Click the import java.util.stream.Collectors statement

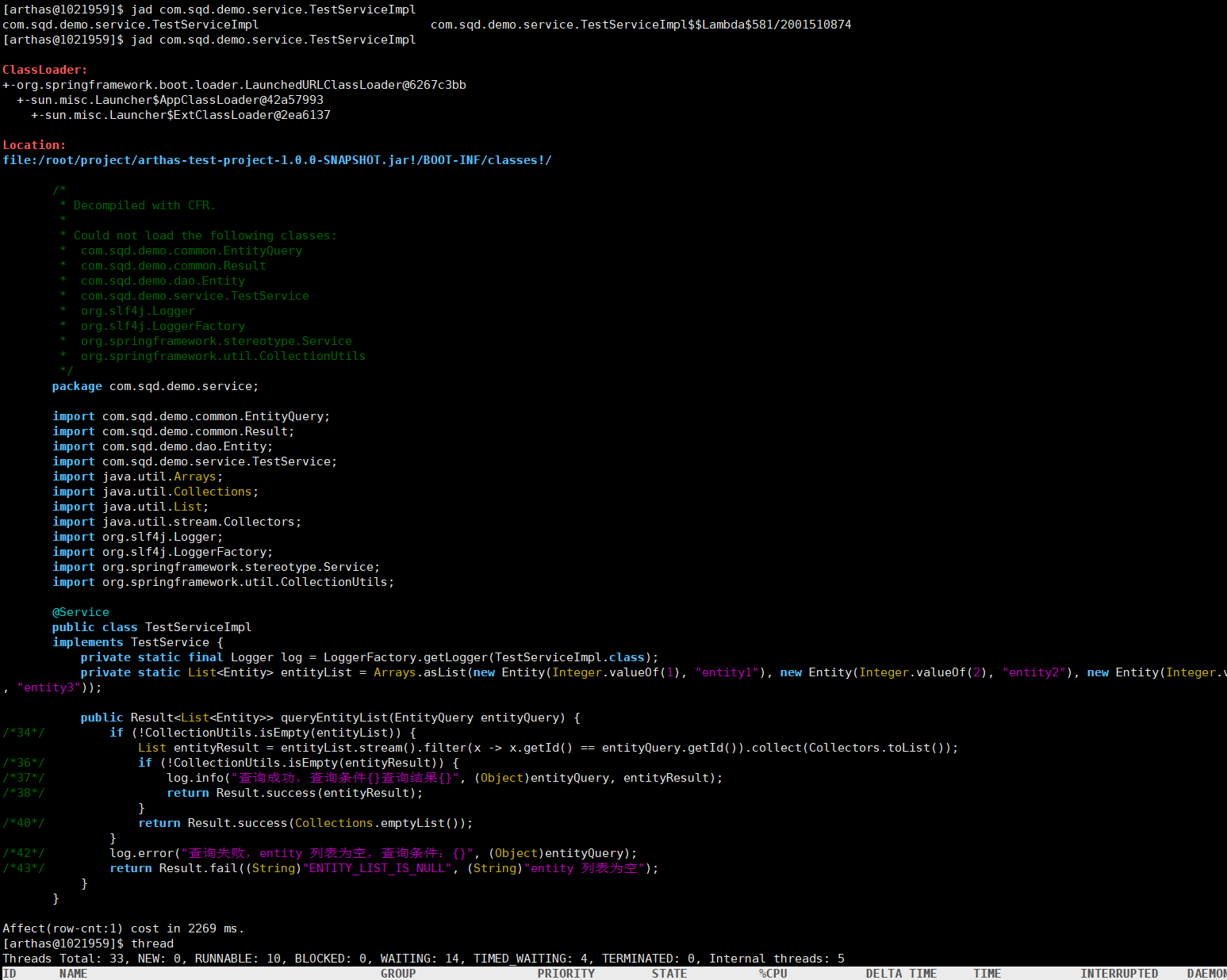(x=177, y=522)
